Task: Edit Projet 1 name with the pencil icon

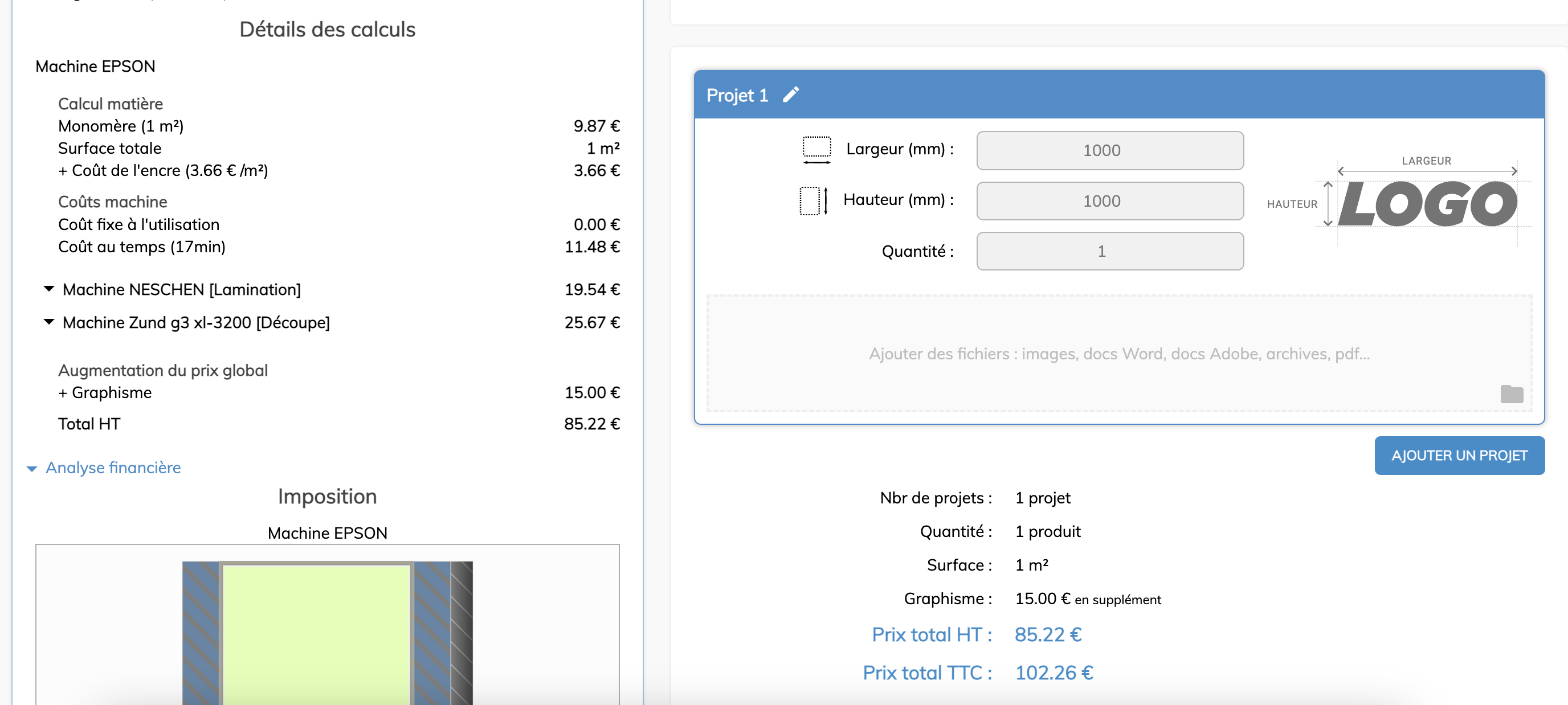Action: coord(791,95)
